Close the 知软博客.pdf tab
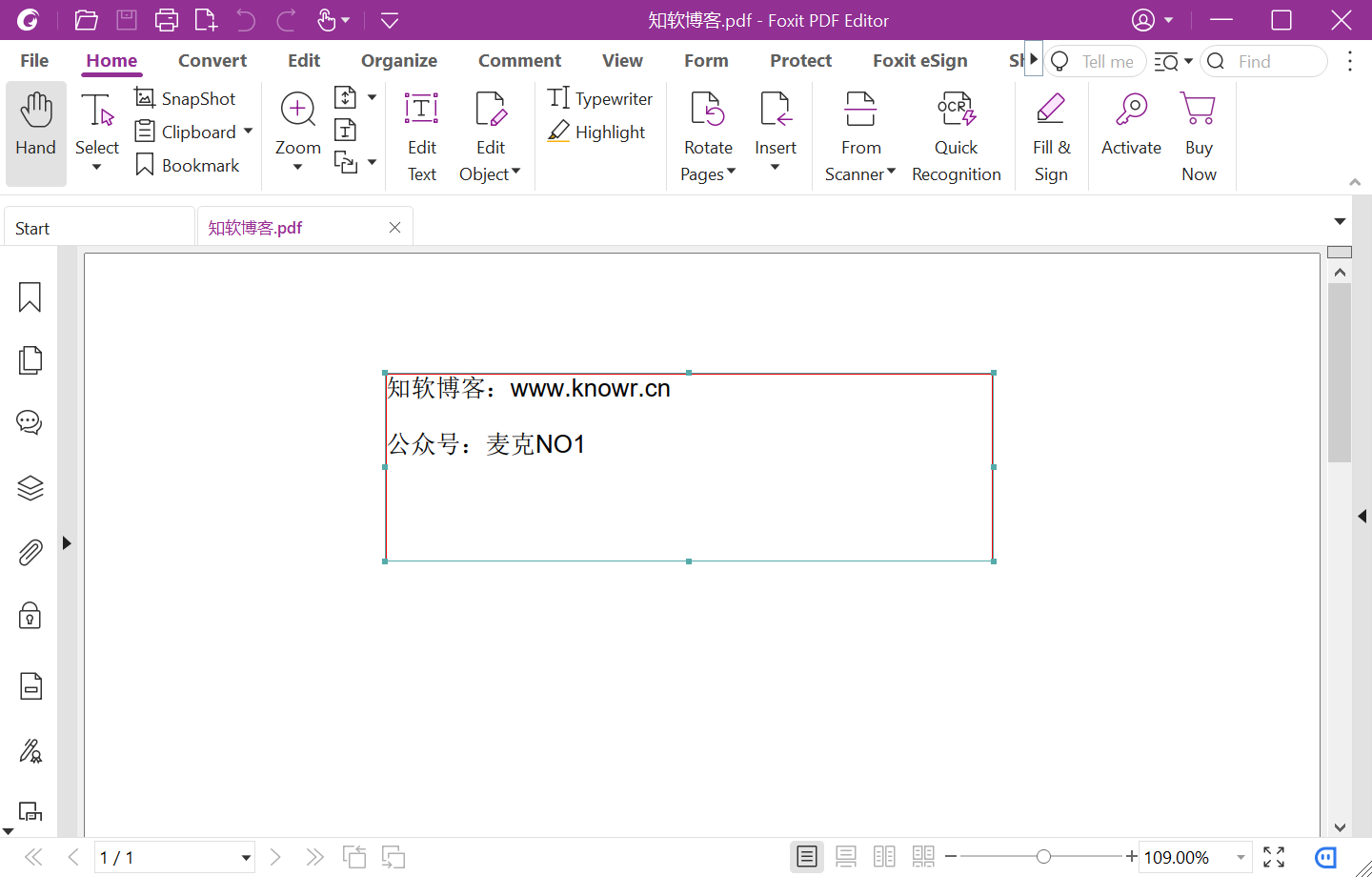 point(394,228)
